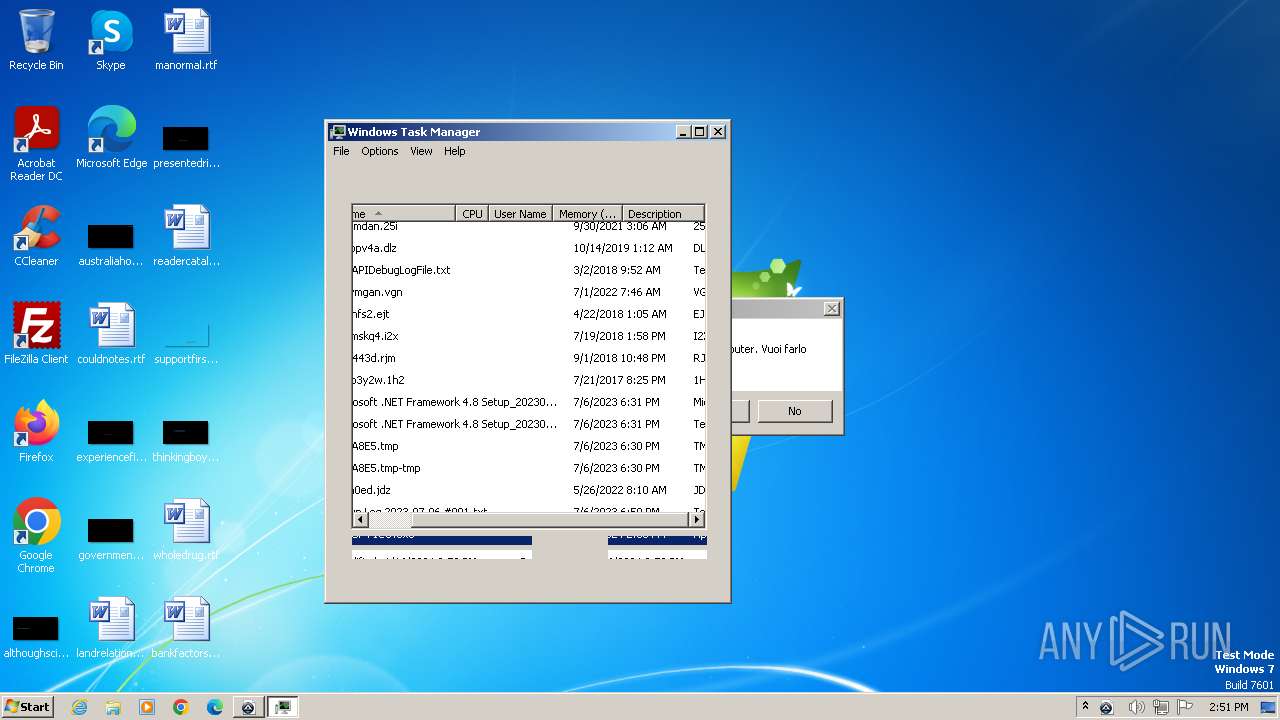This screenshot has width=1280, height=720.
Task: Click the Show desktop button
Action: point(1269,707)
